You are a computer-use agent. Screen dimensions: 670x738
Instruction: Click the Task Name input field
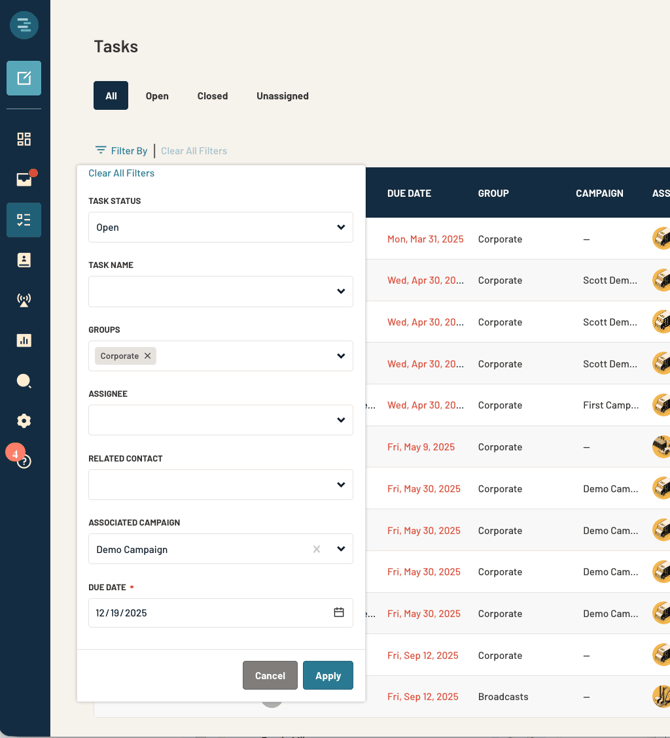pos(208,292)
